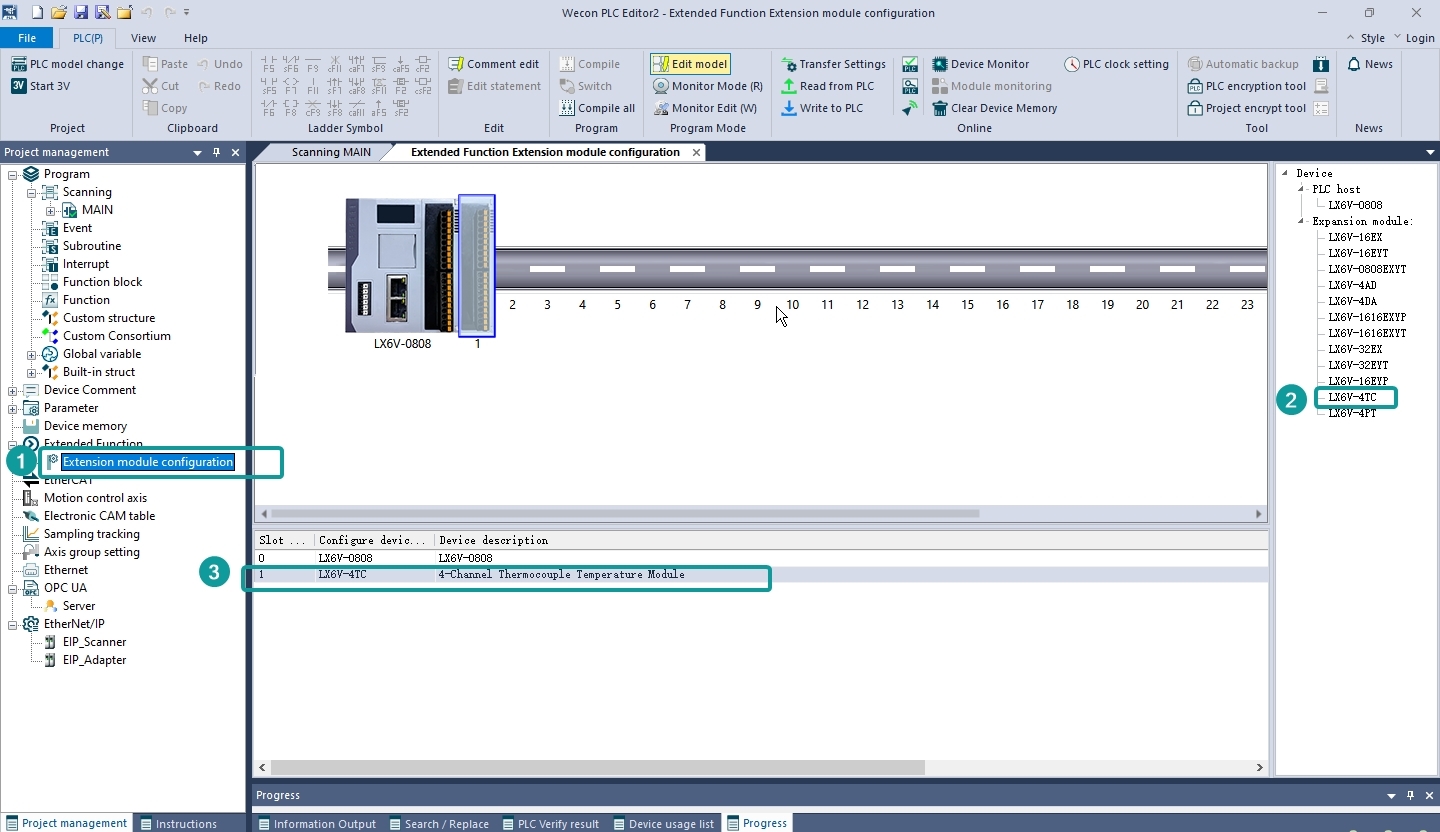
Task: Switch to Monitor Edit (W) mode
Action: pyautogui.click(x=705, y=108)
